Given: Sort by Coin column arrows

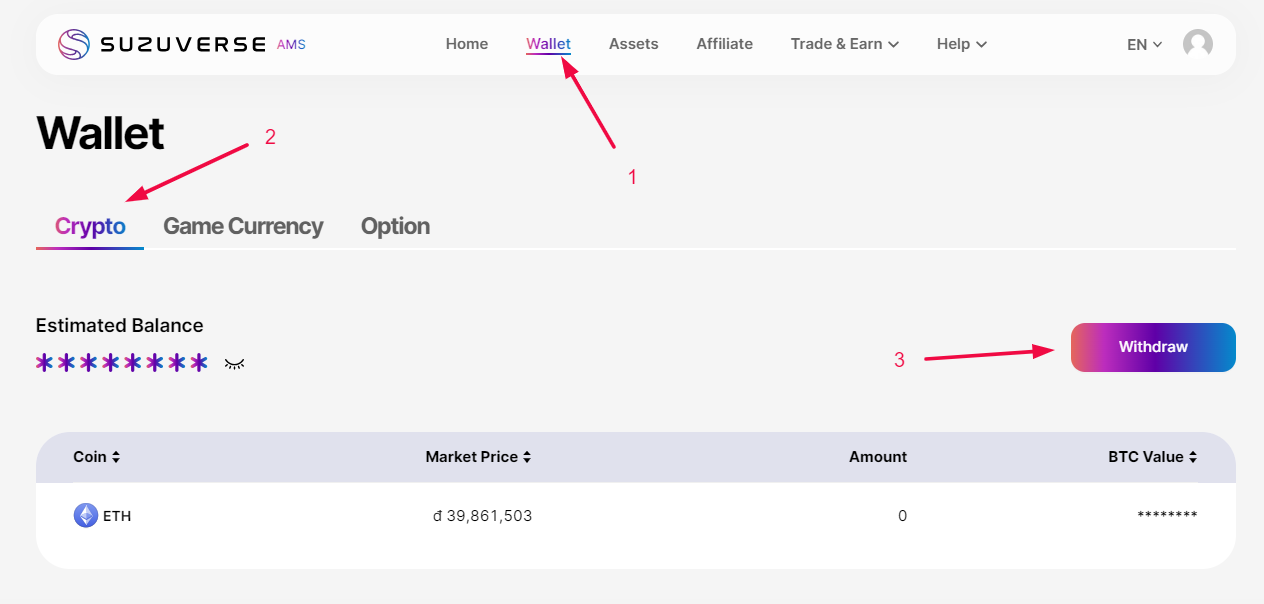Looking at the screenshot, I should [116, 457].
